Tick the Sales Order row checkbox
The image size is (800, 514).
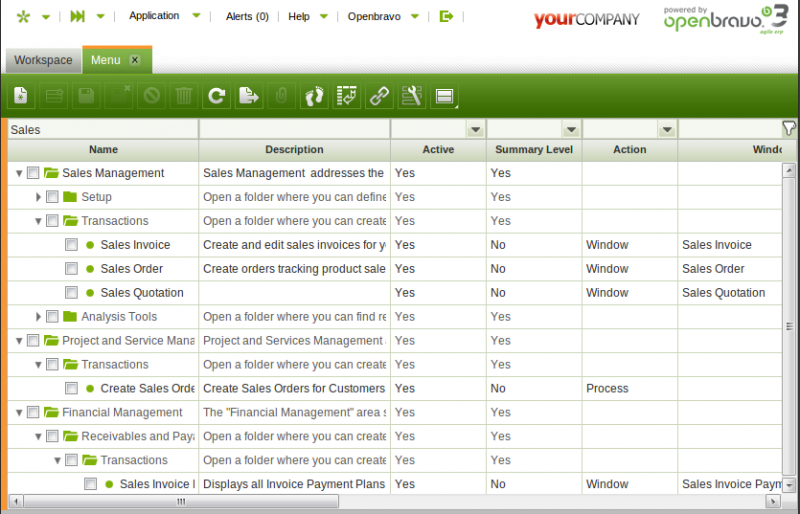(72, 269)
